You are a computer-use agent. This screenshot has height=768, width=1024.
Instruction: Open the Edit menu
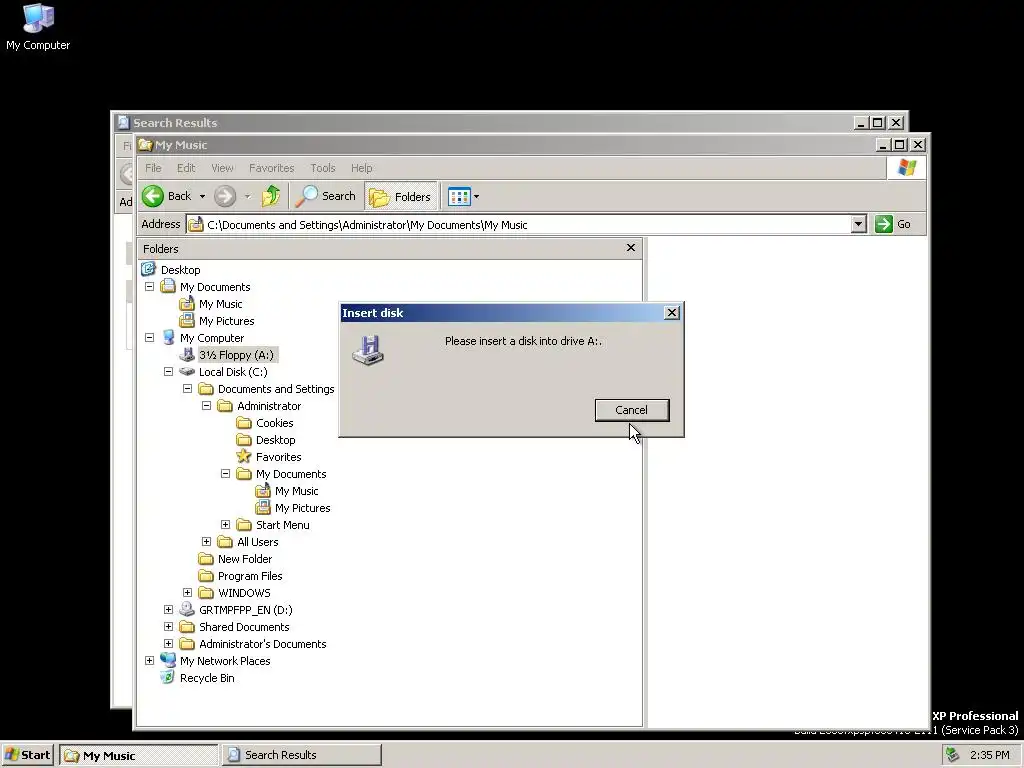(186, 168)
